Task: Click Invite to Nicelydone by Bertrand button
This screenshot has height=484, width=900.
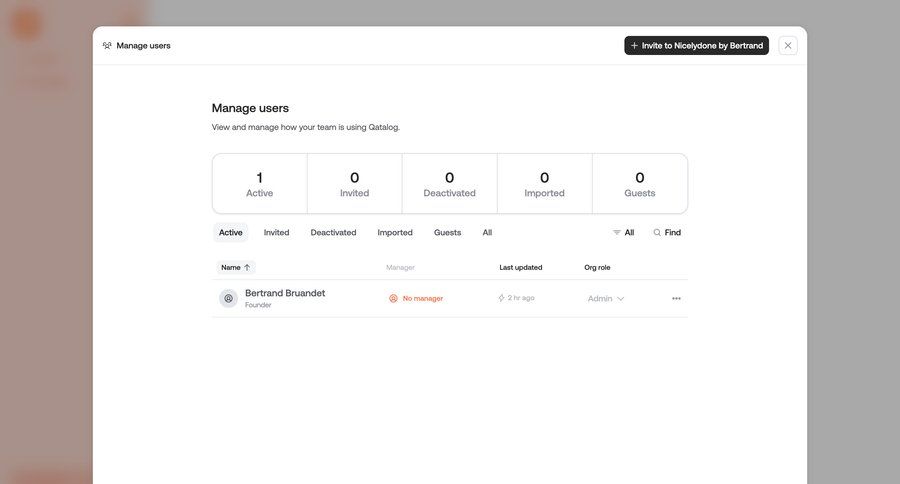Action: pyautogui.click(x=696, y=45)
